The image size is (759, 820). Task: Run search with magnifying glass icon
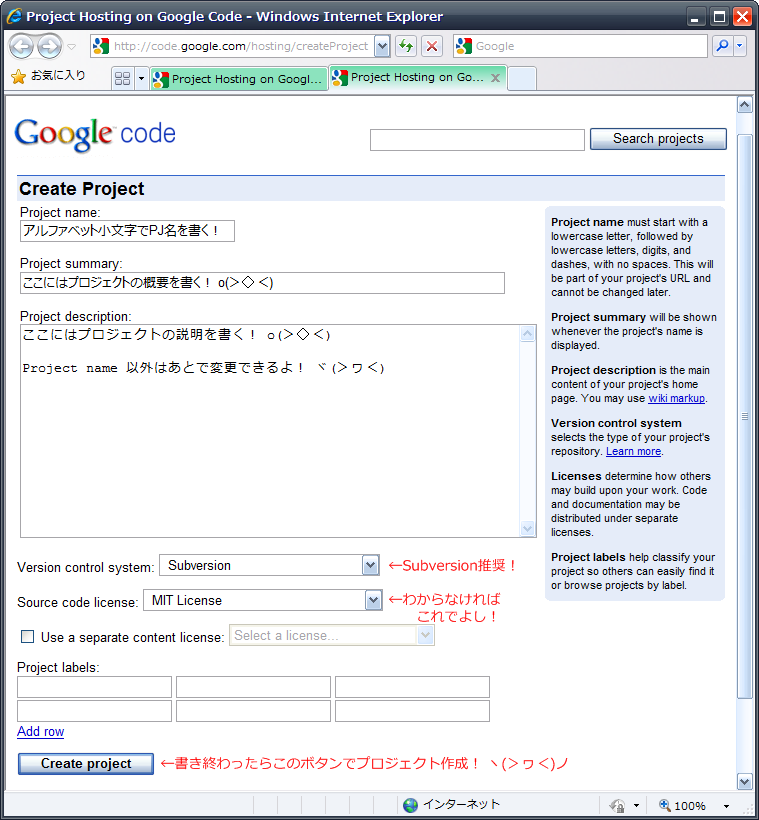[722, 46]
